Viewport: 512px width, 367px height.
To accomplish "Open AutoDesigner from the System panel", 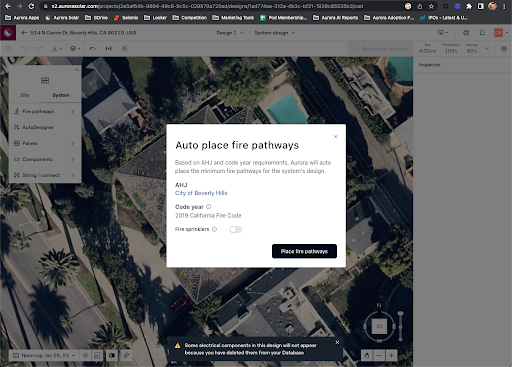I will tap(45, 127).
